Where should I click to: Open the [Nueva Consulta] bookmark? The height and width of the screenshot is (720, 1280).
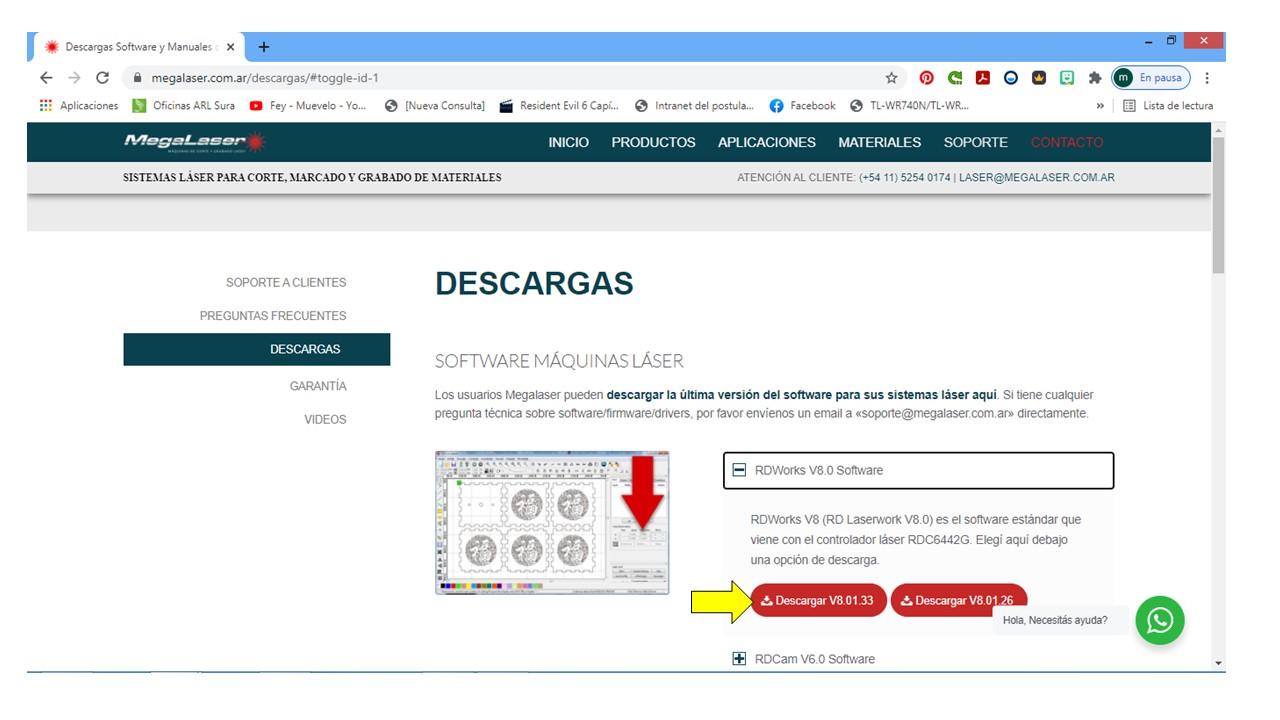point(435,106)
